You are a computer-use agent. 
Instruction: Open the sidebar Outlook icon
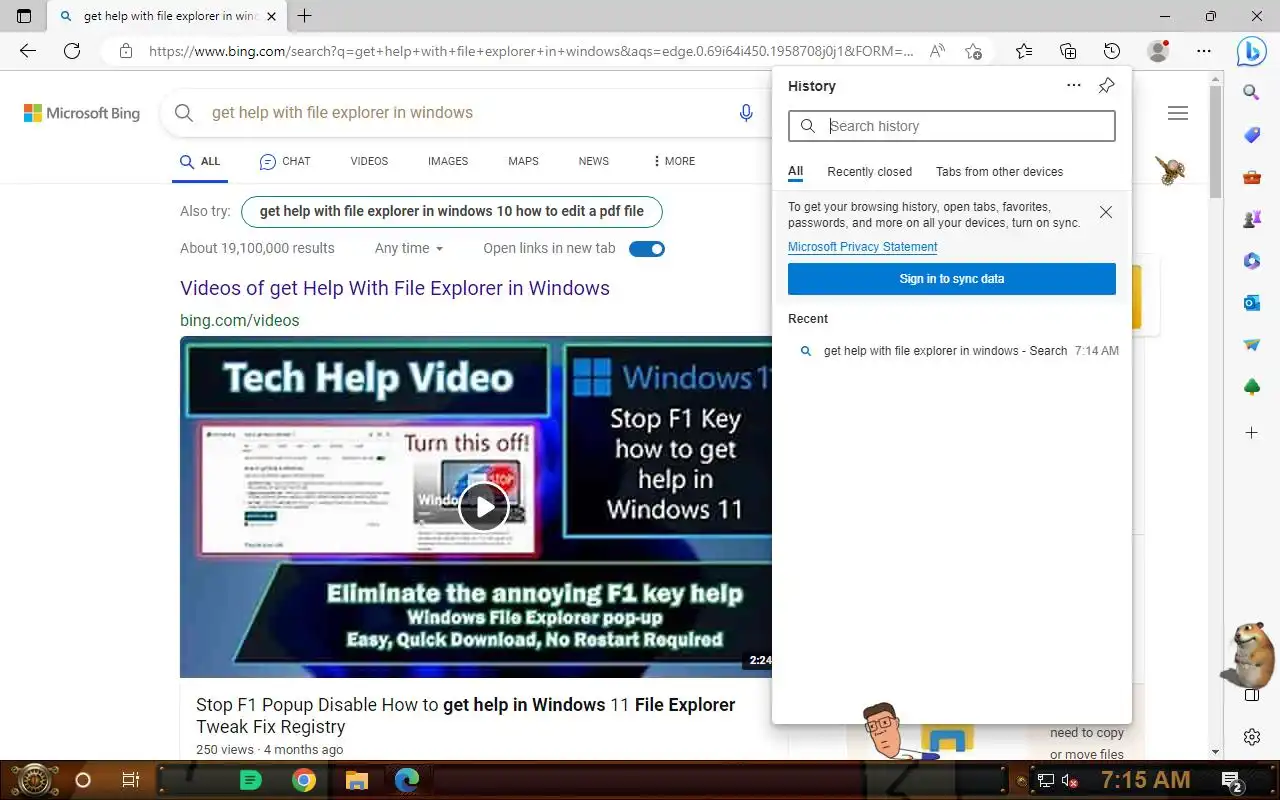1251,303
